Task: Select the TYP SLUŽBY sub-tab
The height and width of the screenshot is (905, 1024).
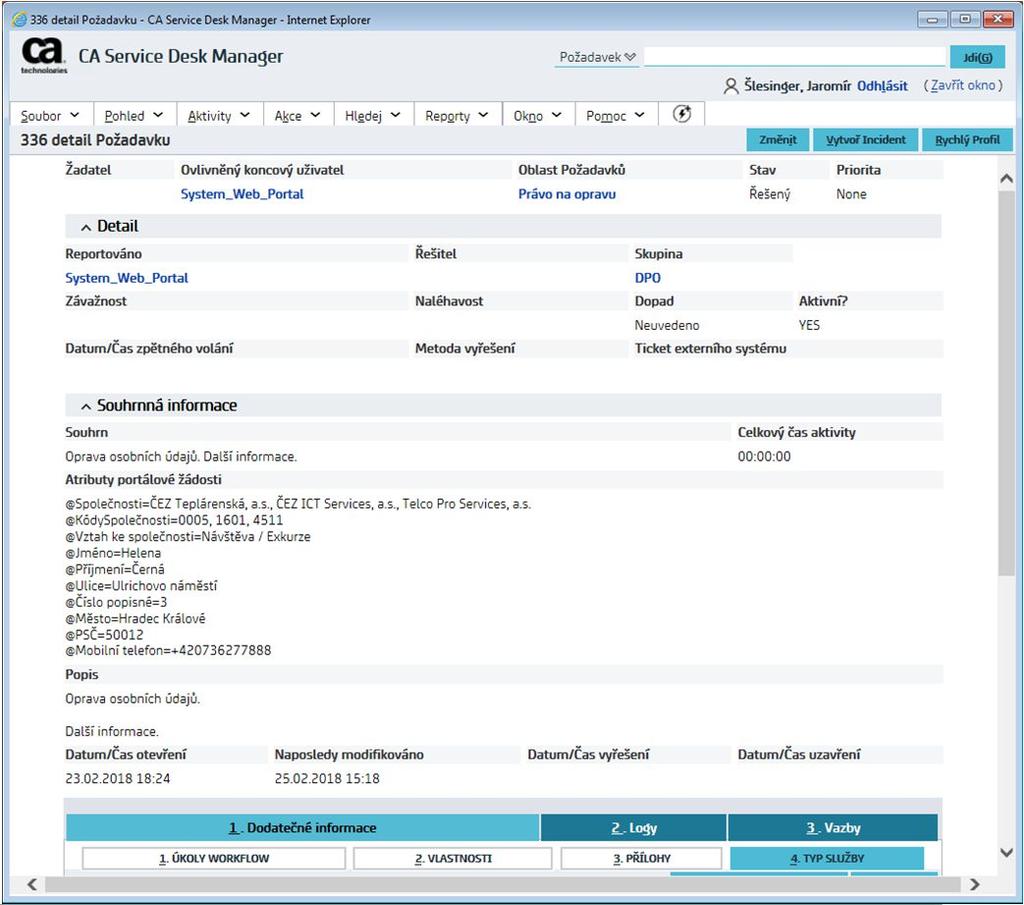Action: coord(827,858)
